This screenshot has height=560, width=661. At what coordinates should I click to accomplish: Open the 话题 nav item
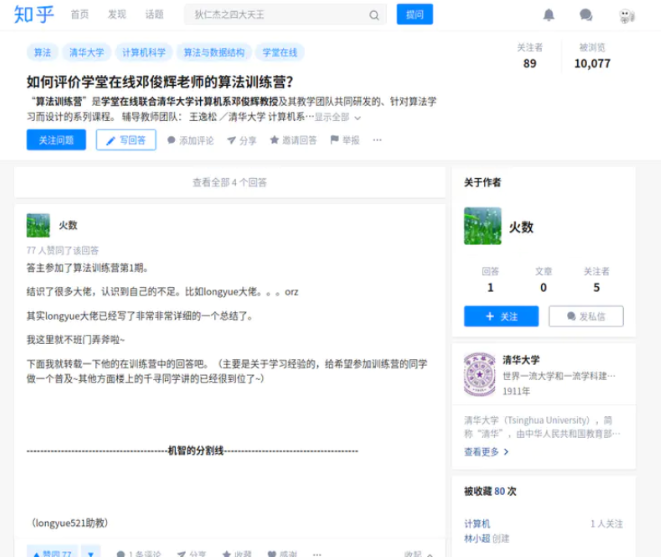pos(154,15)
